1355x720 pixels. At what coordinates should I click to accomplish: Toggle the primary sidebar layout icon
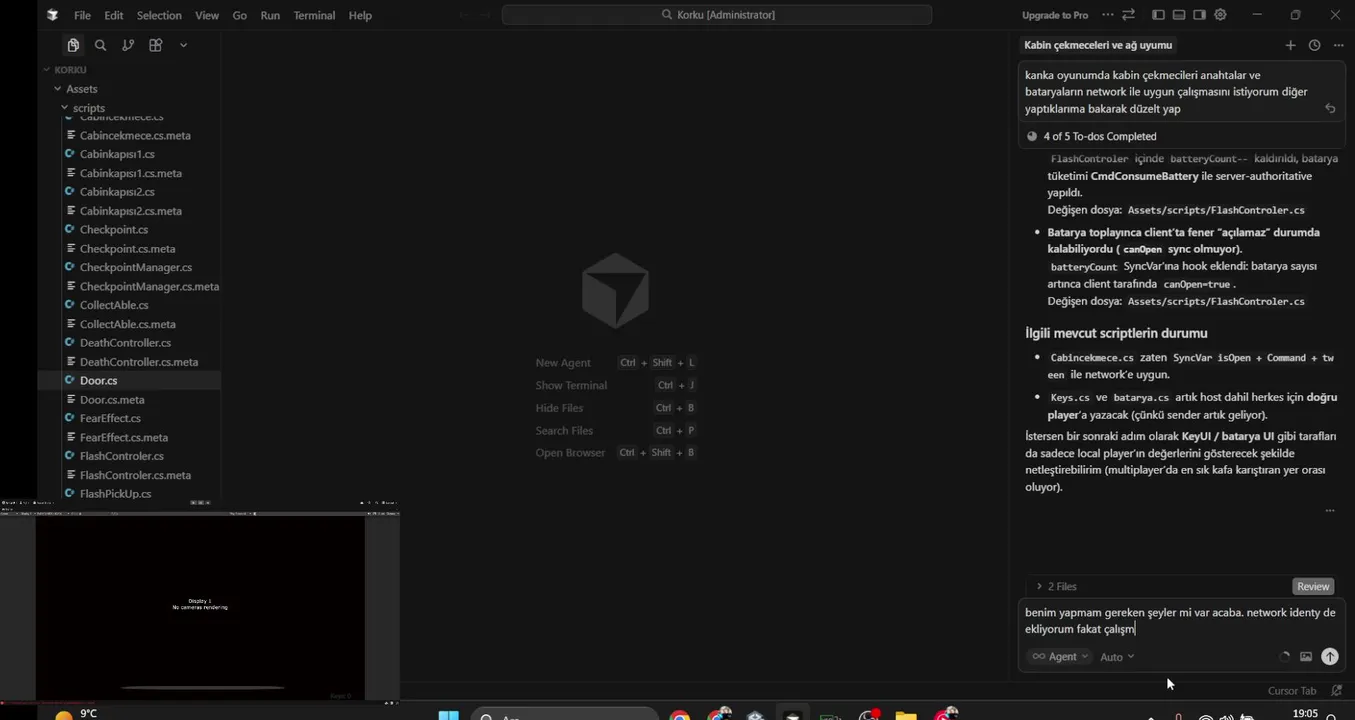pyautogui.click(x=1158, y=15)
